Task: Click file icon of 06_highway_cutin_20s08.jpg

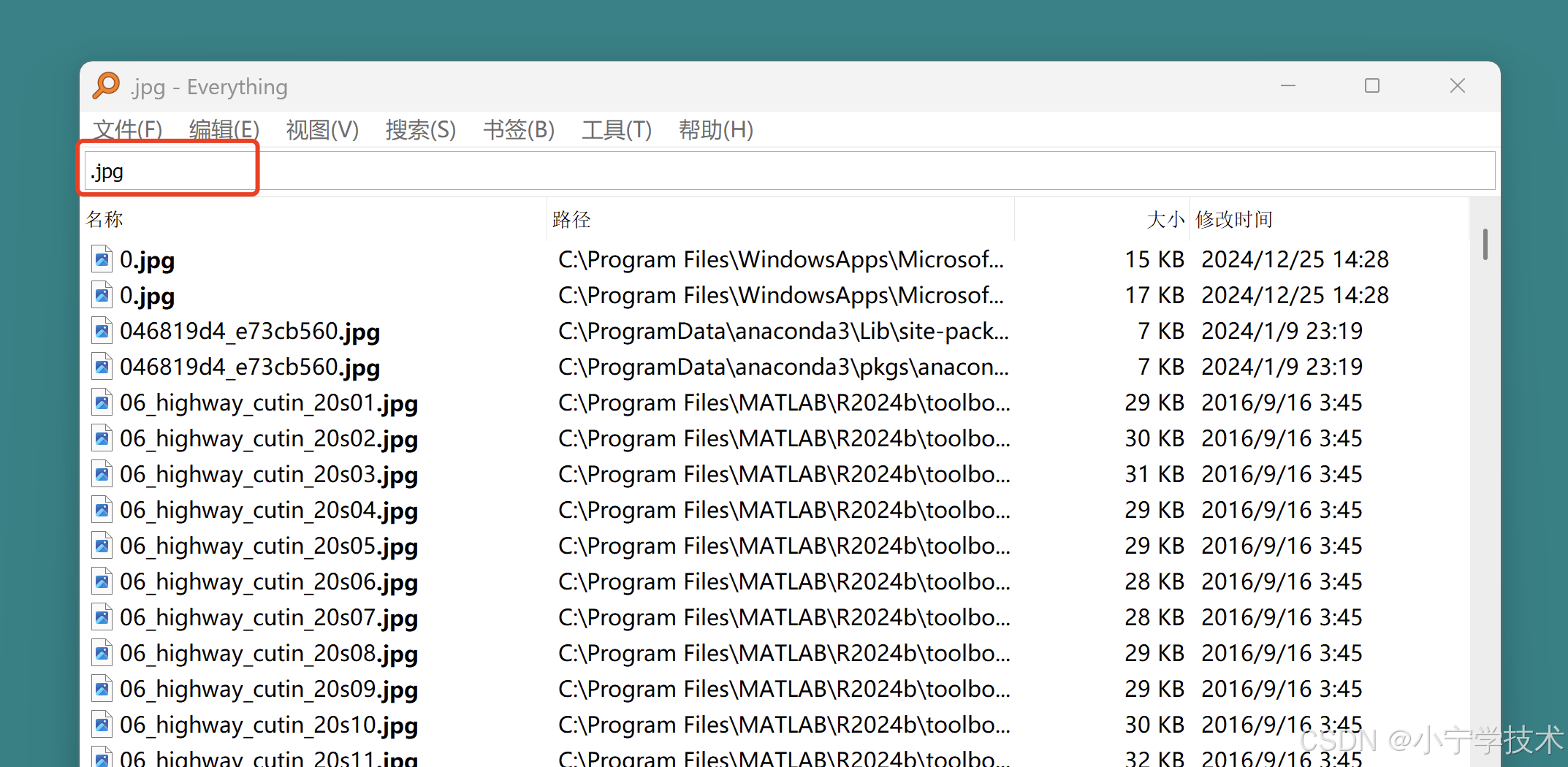Action: click(102, 653)
